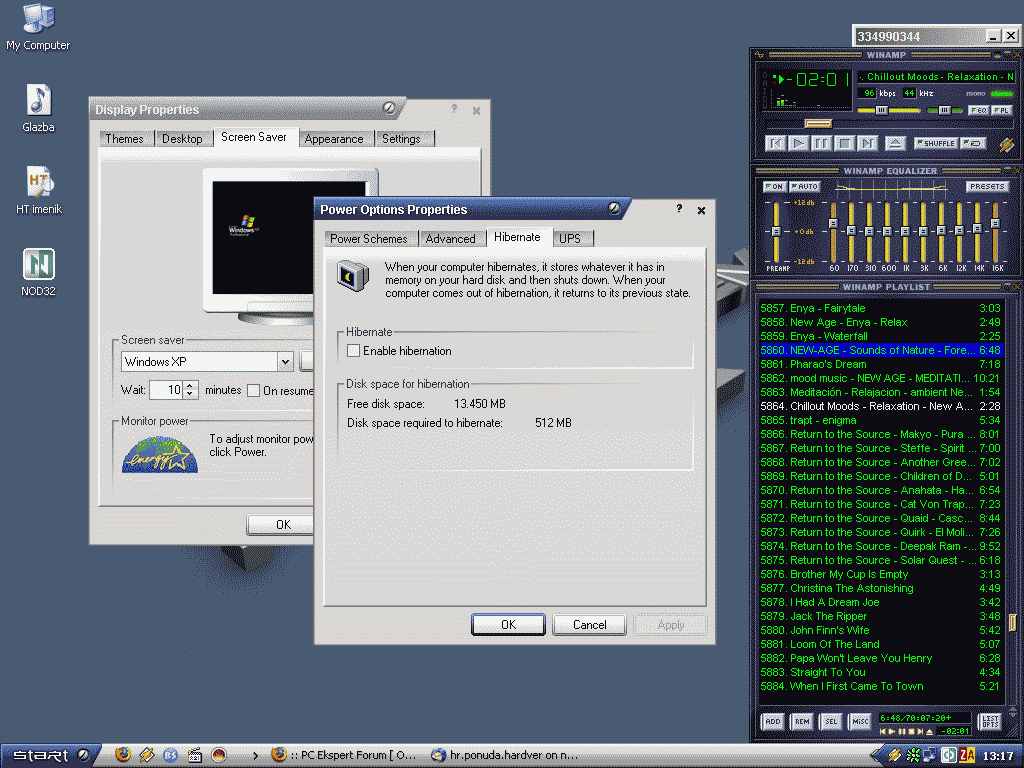
Task: Click Cancel in Power Options dialog
Action: 590,625
